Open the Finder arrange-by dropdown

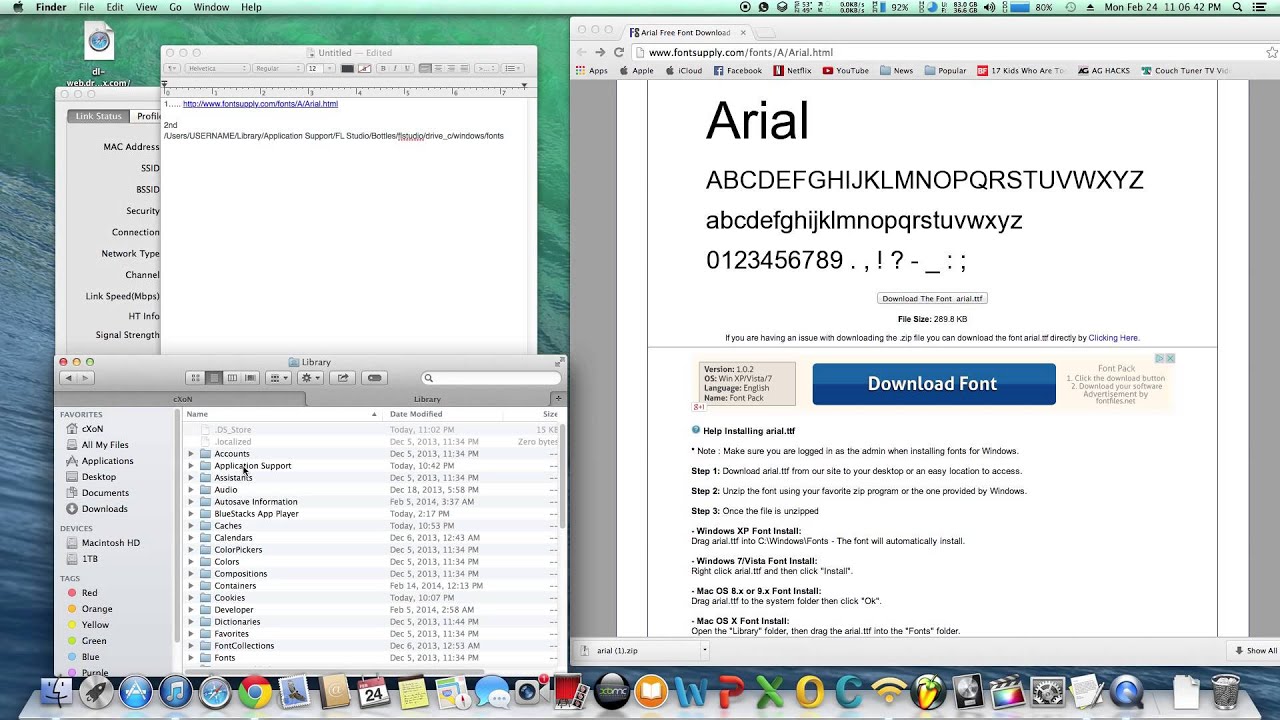279,378
